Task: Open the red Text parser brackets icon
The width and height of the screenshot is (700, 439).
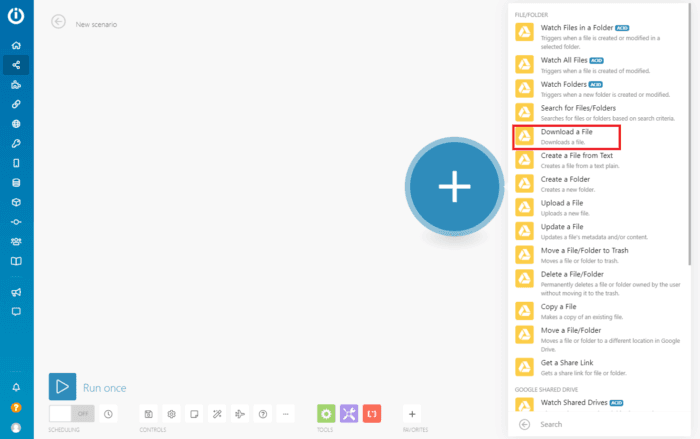Action: tap(372, 414)
